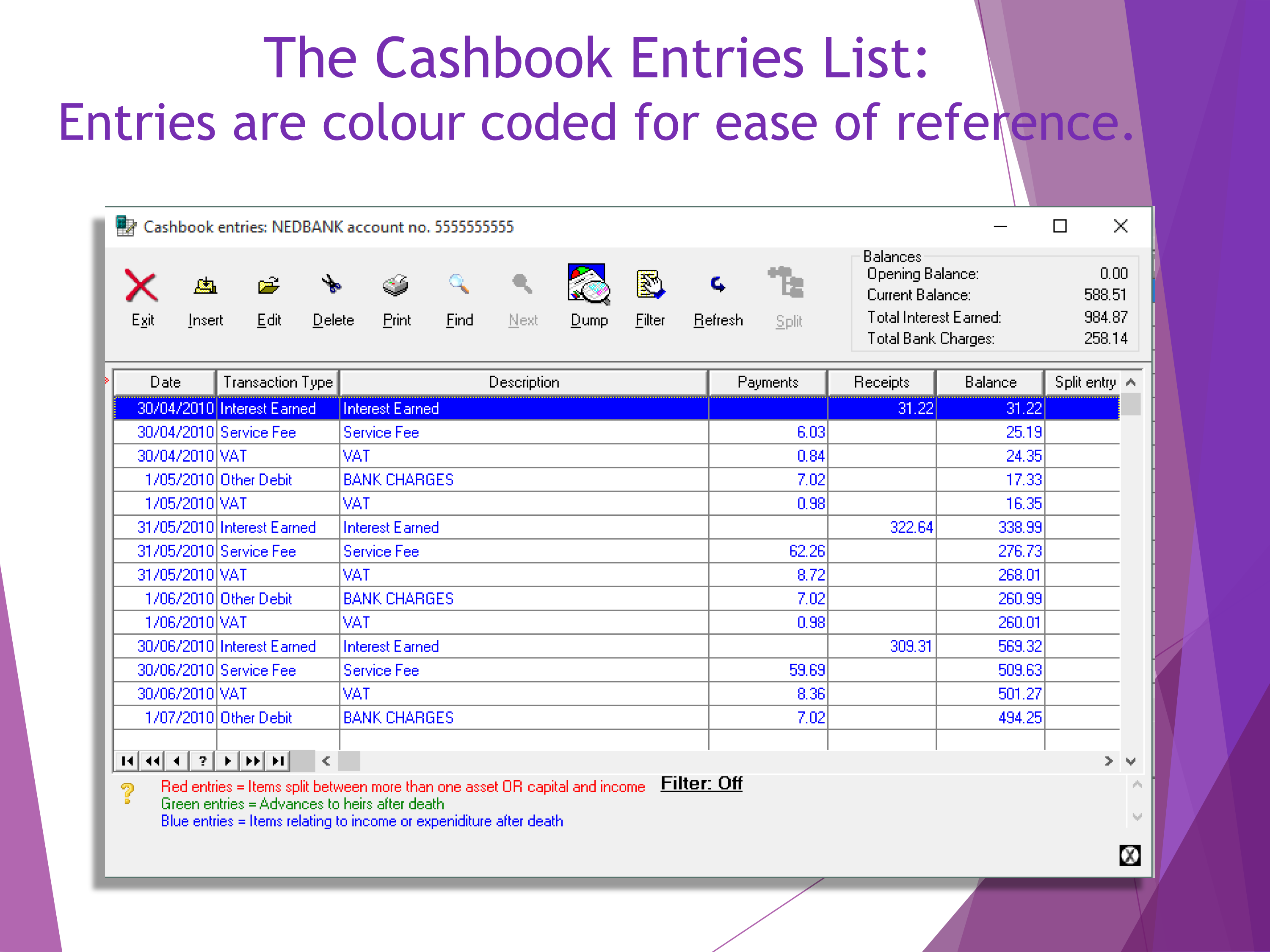
Task: Click the balance value 494.25
Action: (1020, 718)
